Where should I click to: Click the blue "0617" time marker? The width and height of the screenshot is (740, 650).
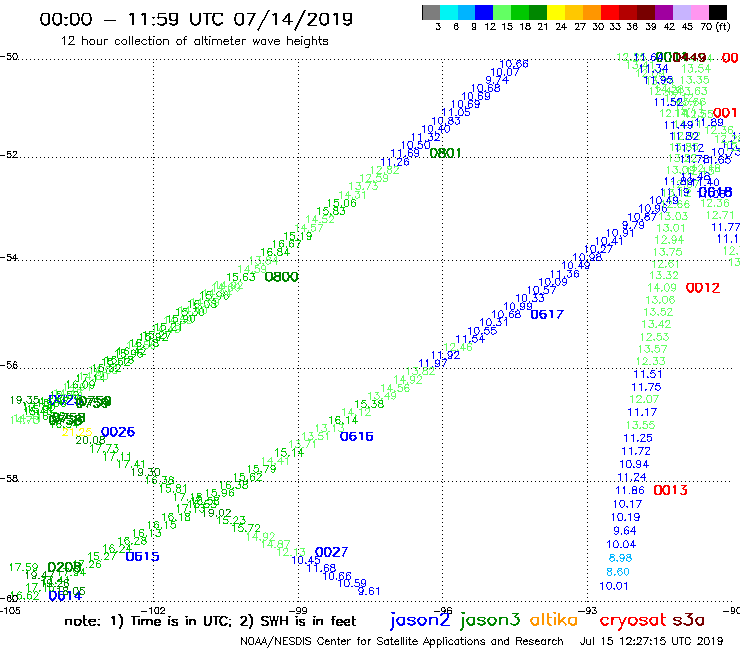pos(547,314)
